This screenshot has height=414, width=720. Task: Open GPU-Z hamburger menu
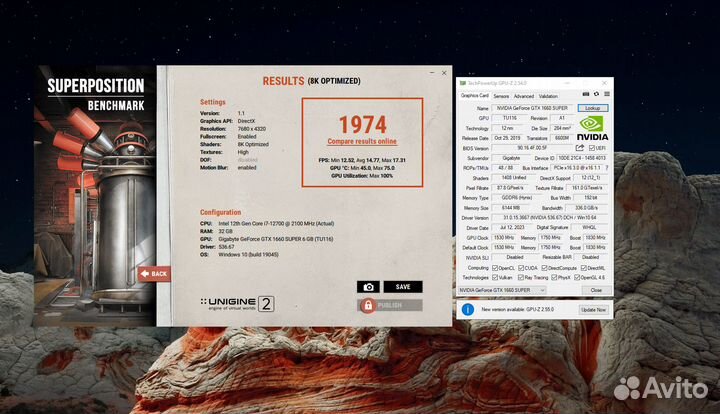[x=607, y=94]
